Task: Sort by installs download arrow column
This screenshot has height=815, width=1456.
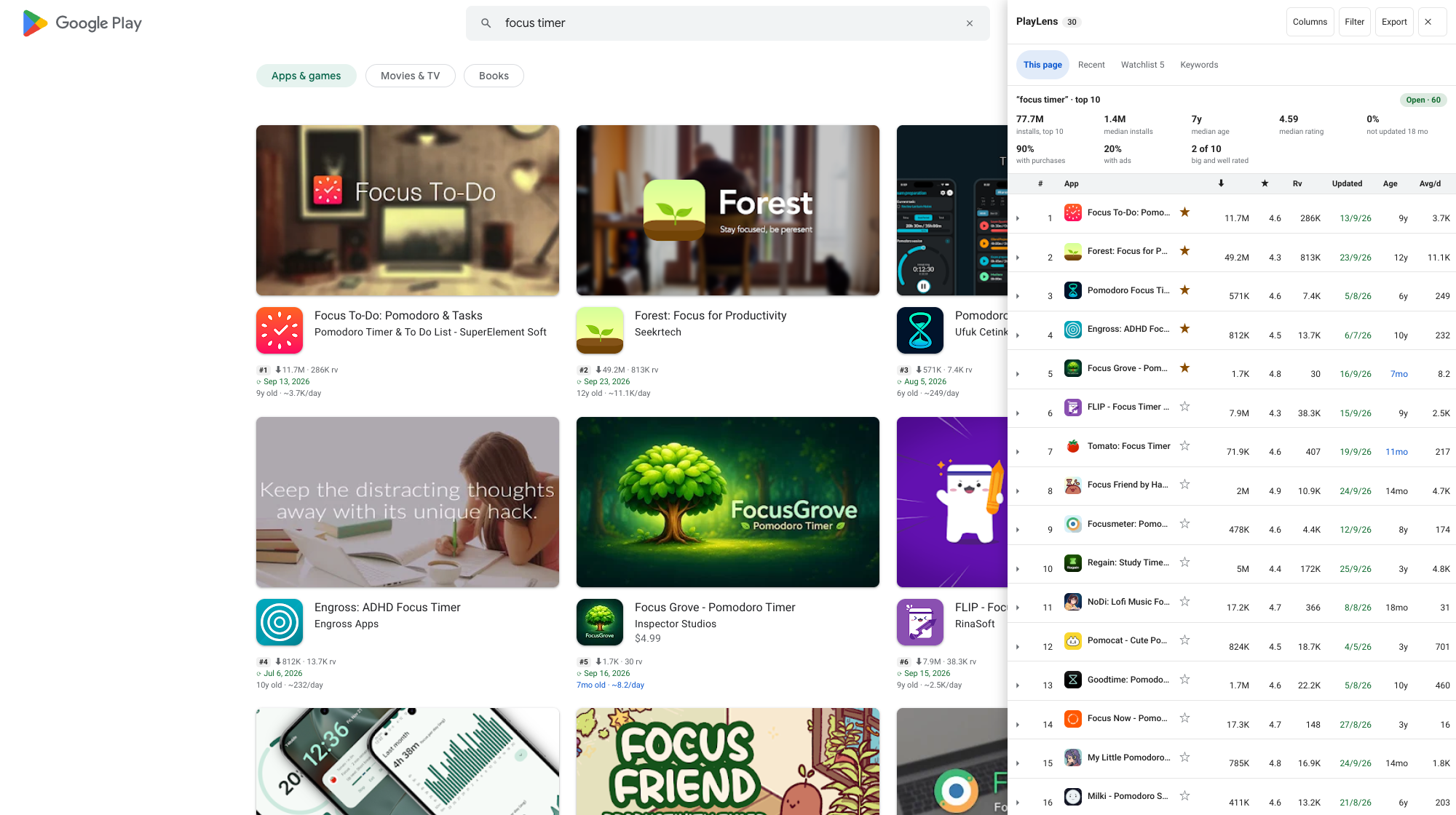Action: pos(1221,183)
